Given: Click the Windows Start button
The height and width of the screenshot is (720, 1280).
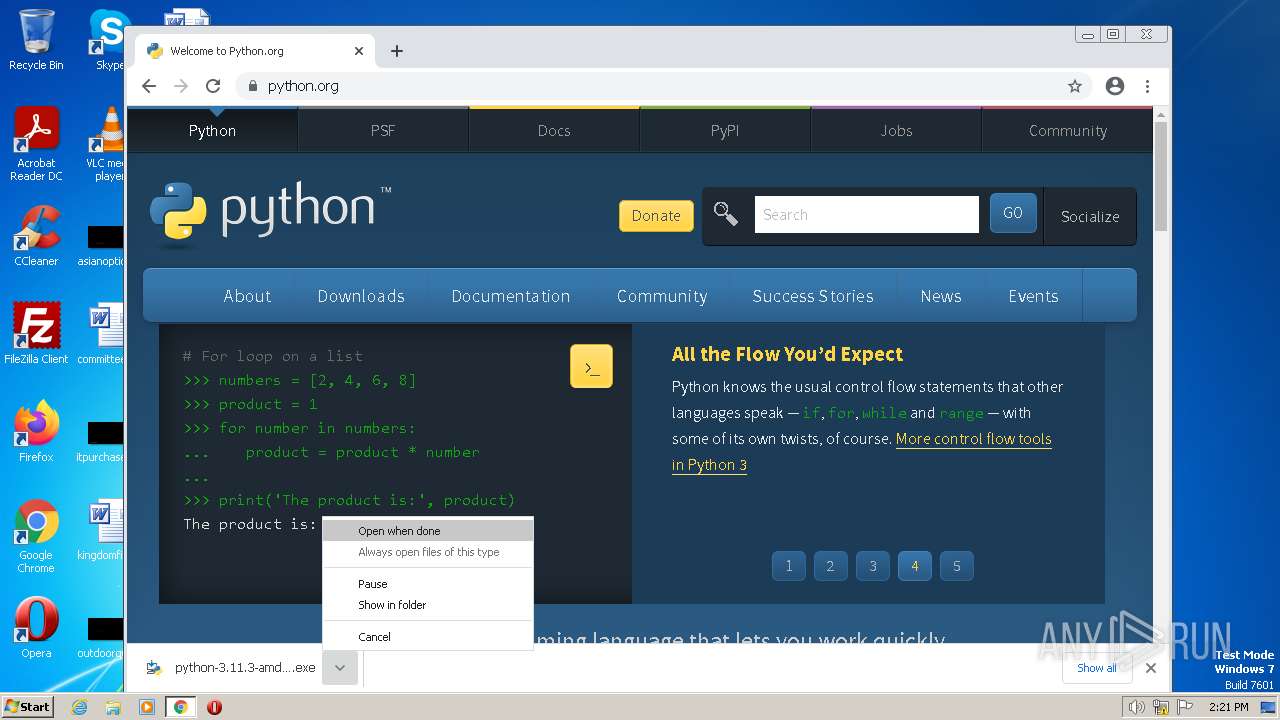Looking at the screenshot, I should pyautogui.click(x=28, y=707).
